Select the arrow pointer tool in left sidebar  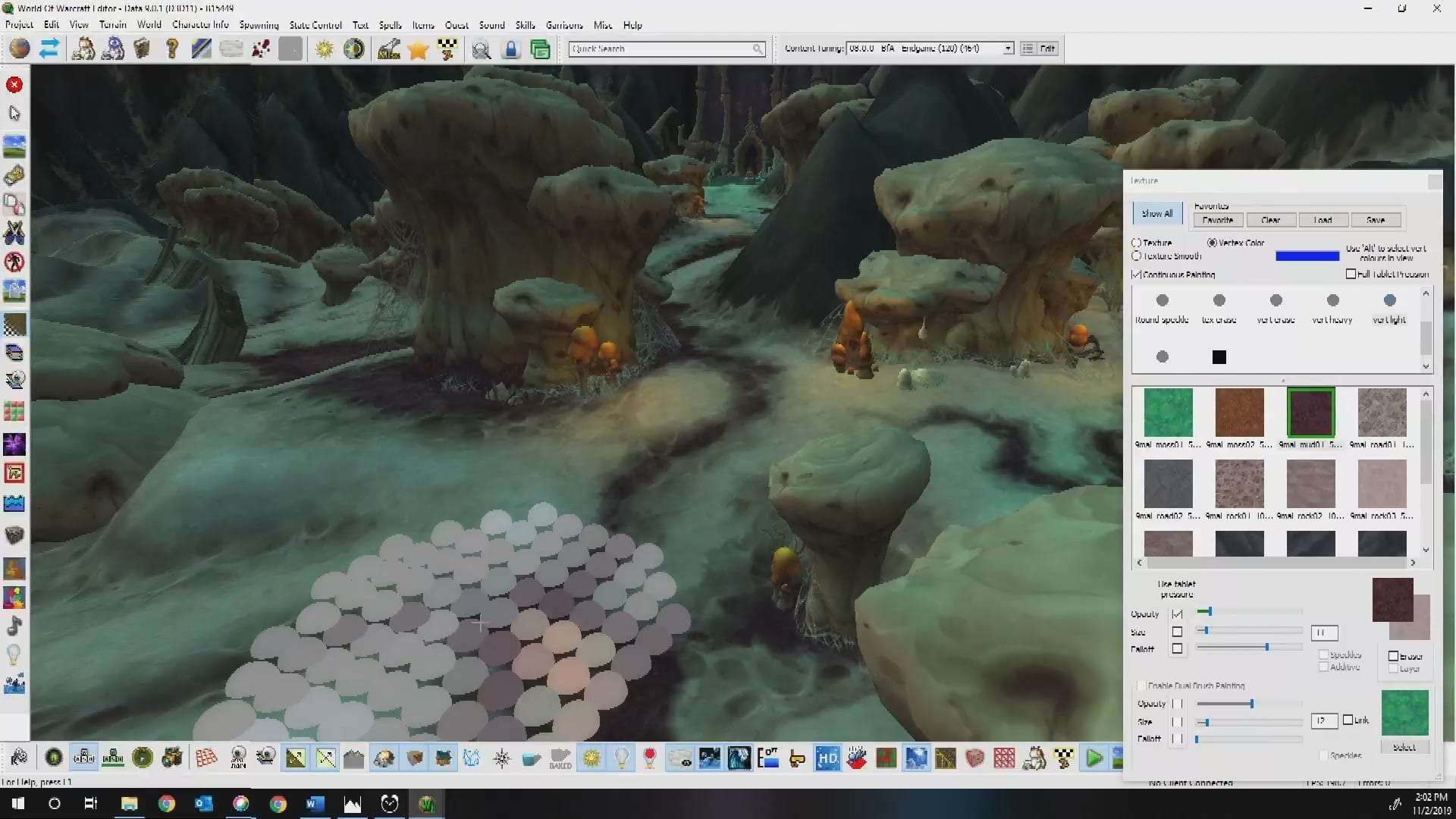click(x=14, y=114)
